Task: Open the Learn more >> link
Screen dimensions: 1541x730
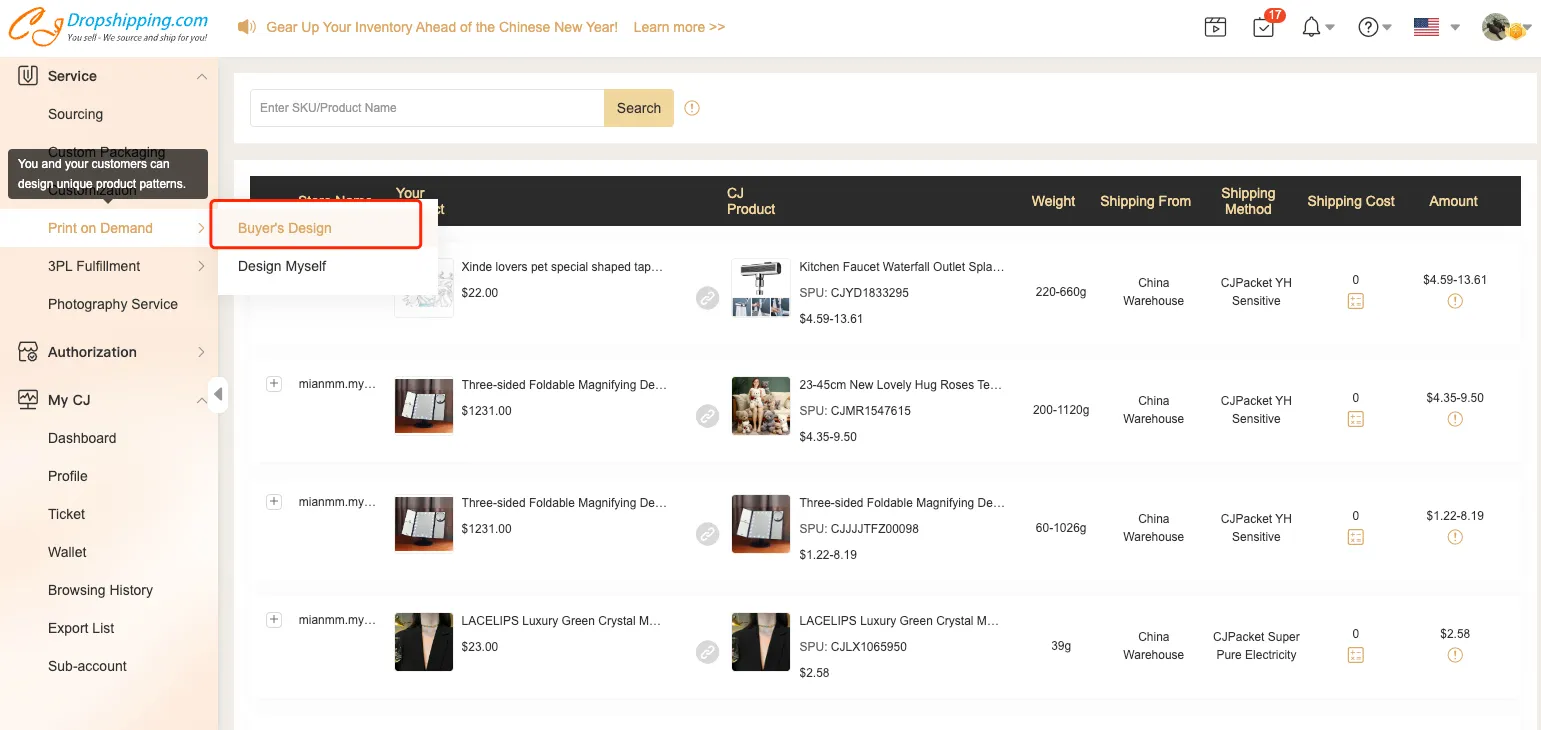Action: (679, 27)
